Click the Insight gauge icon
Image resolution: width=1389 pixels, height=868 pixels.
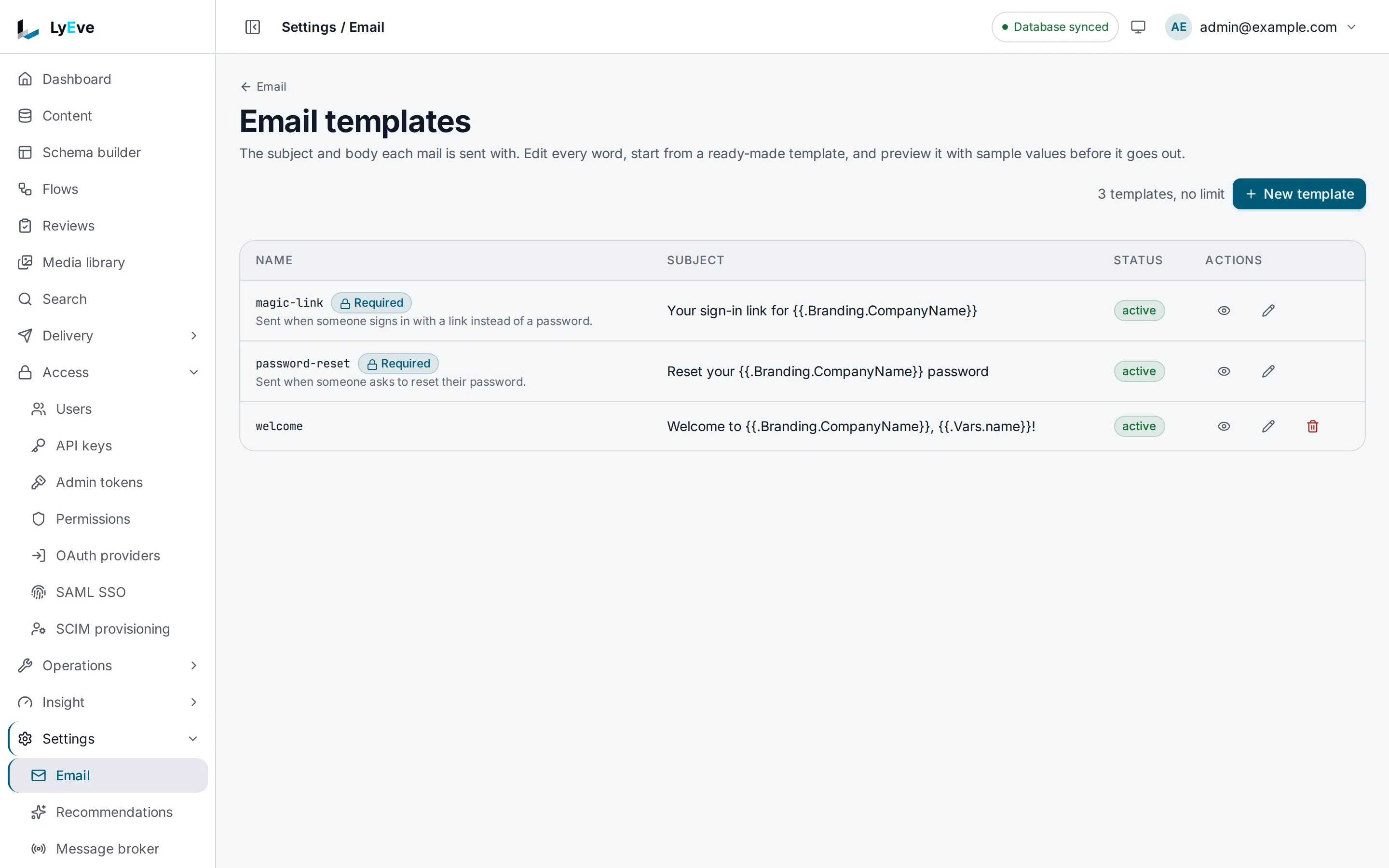(x=25, y=703)
